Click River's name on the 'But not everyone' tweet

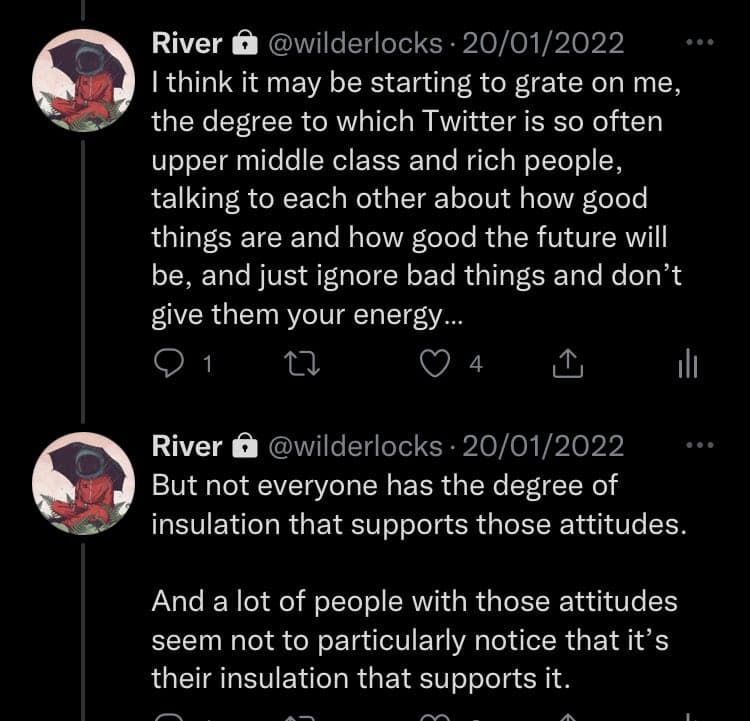tap(186, 446)
